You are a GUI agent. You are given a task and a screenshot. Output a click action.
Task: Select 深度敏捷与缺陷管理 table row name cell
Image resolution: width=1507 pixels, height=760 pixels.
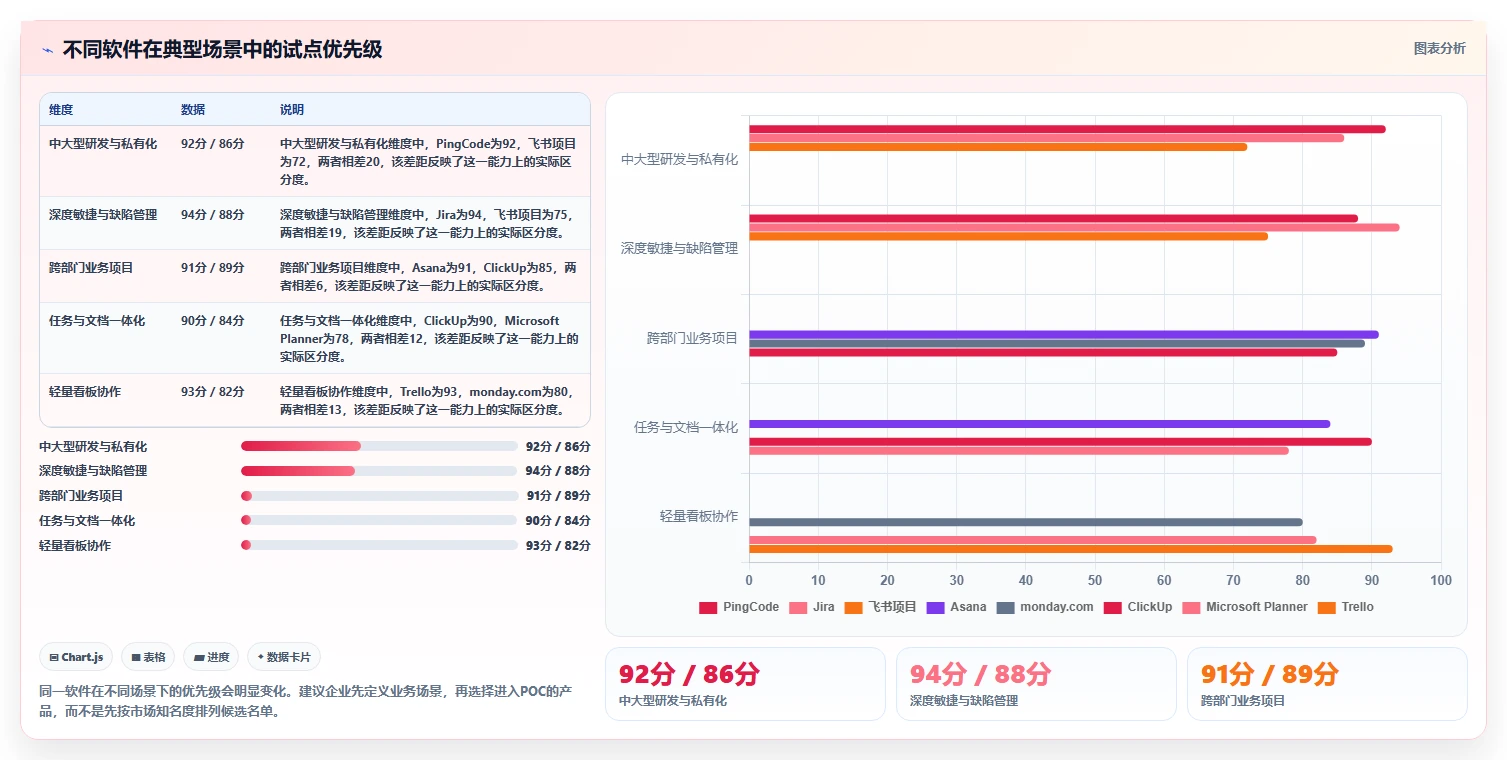pos(103,214)
